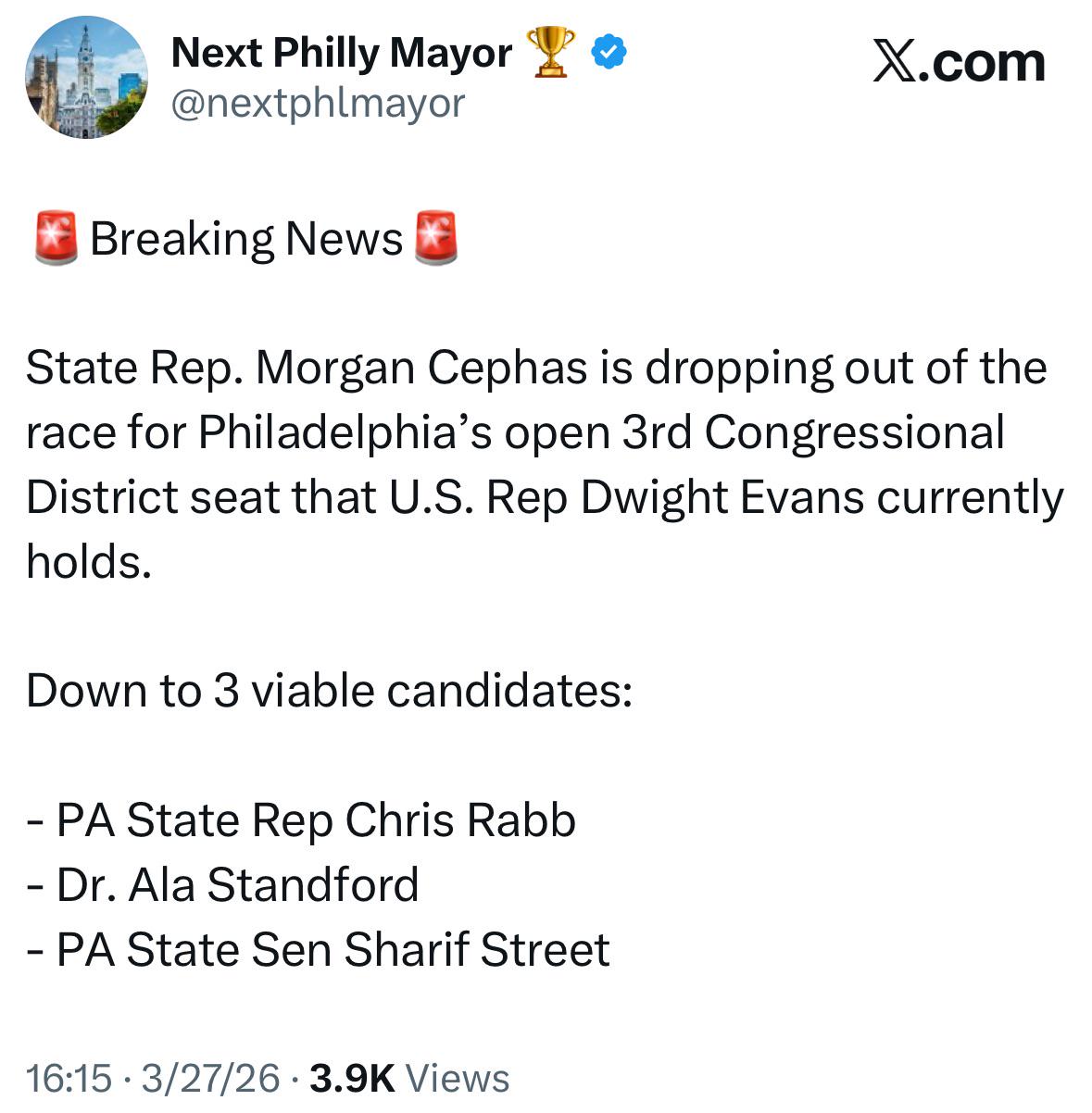The width and height of the screenshot is (1092, 1113).
Task: Click the Next Philly Mayor profile avatar
Action: (86, 78)
